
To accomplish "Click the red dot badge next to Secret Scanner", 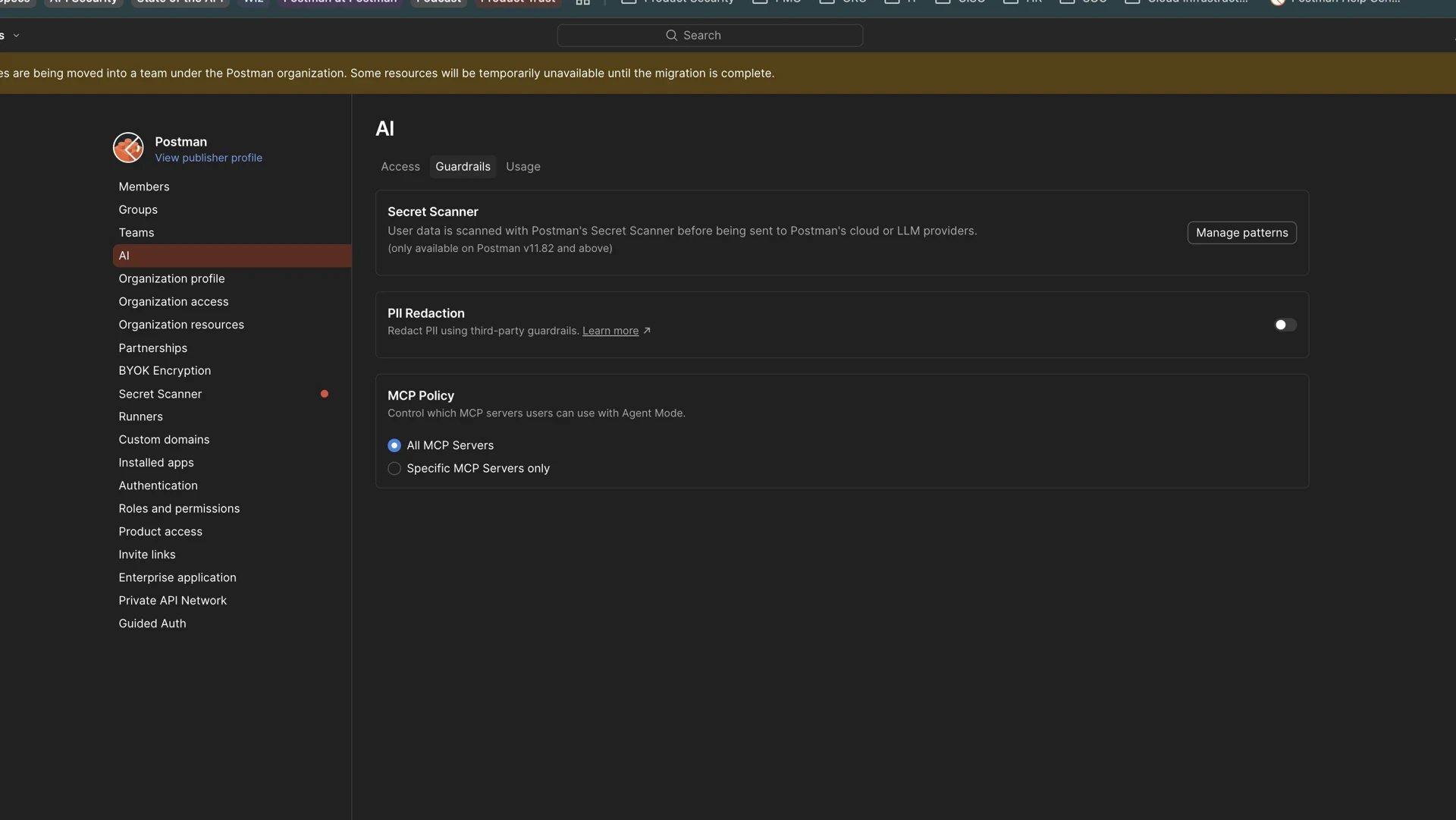I will (x=325, y=393).
